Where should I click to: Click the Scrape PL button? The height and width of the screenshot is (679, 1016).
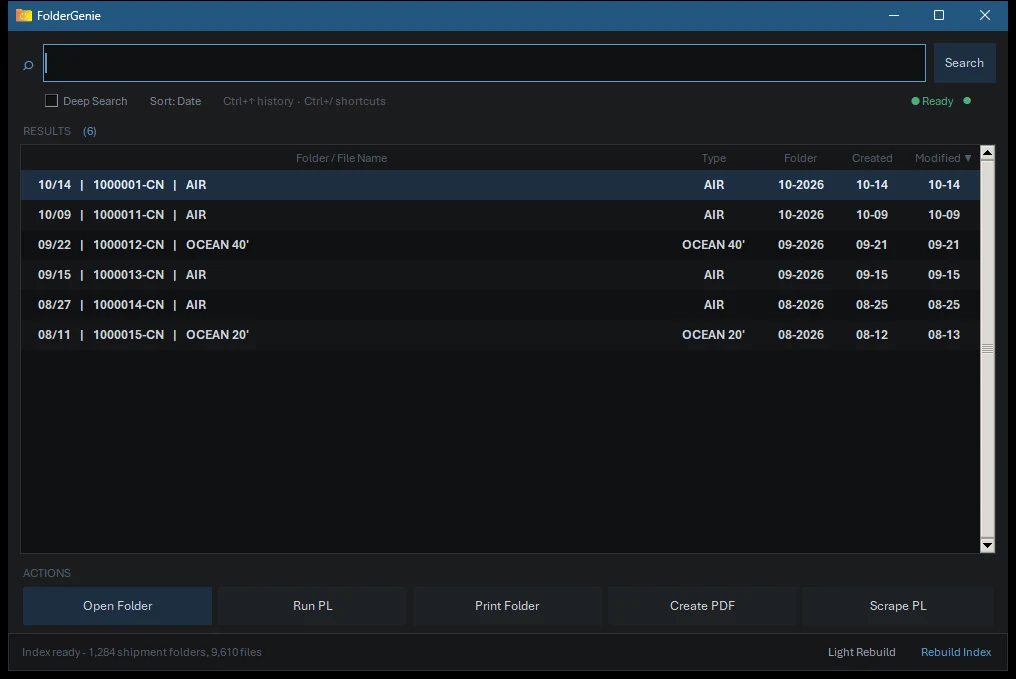pos(897,606)
